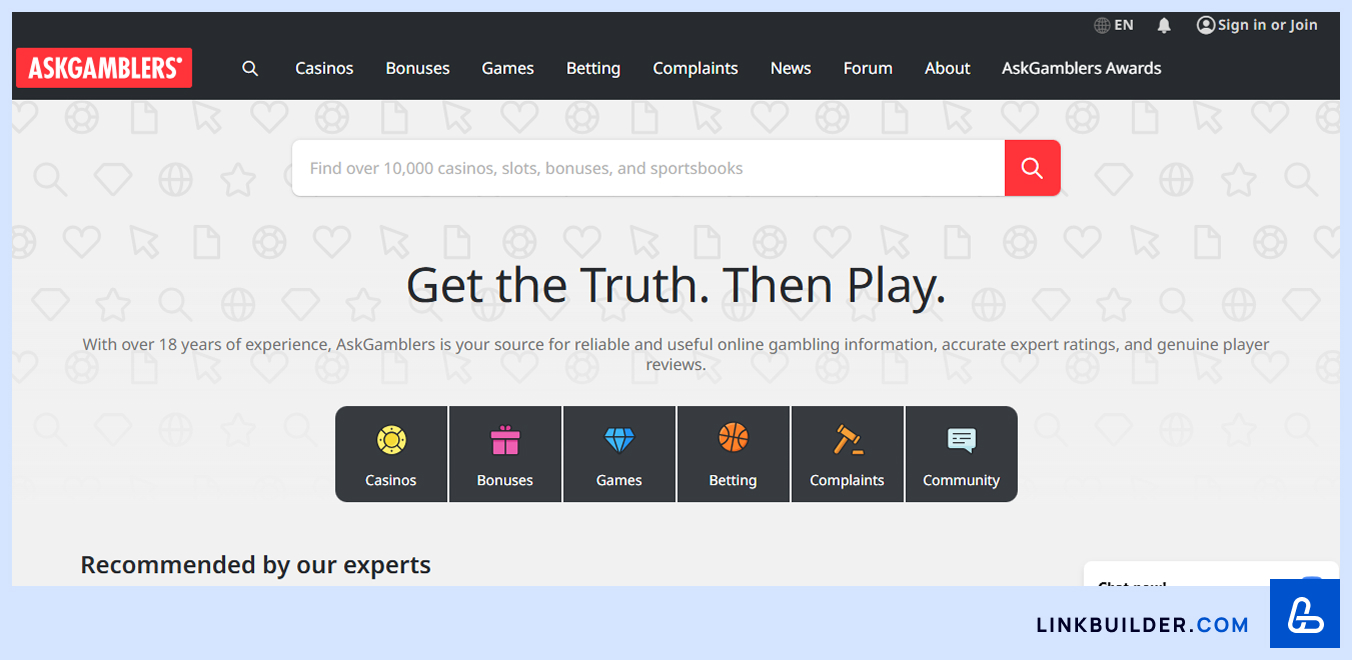Click the user profile icon
This screenshot has height=660, width=1352.
click(1206, 25)
